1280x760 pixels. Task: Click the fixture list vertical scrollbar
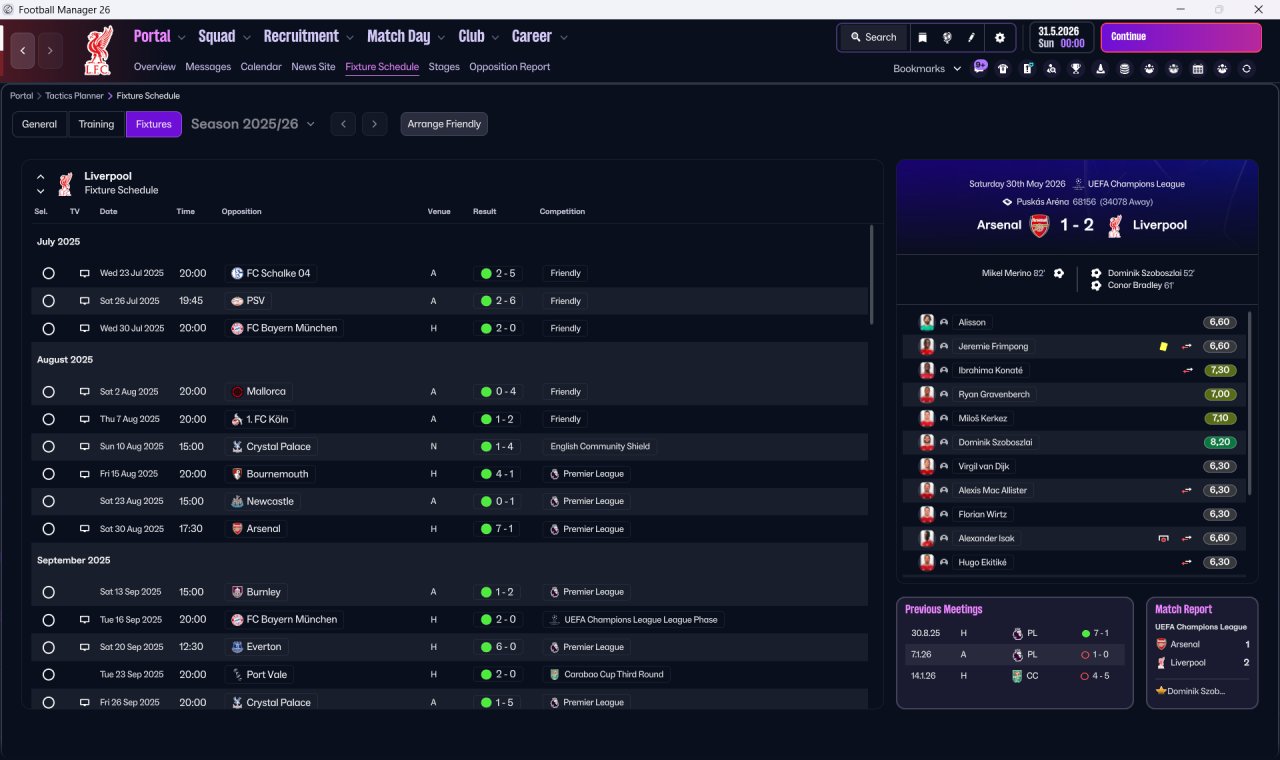pyautogui.click(x=872, y=273)
